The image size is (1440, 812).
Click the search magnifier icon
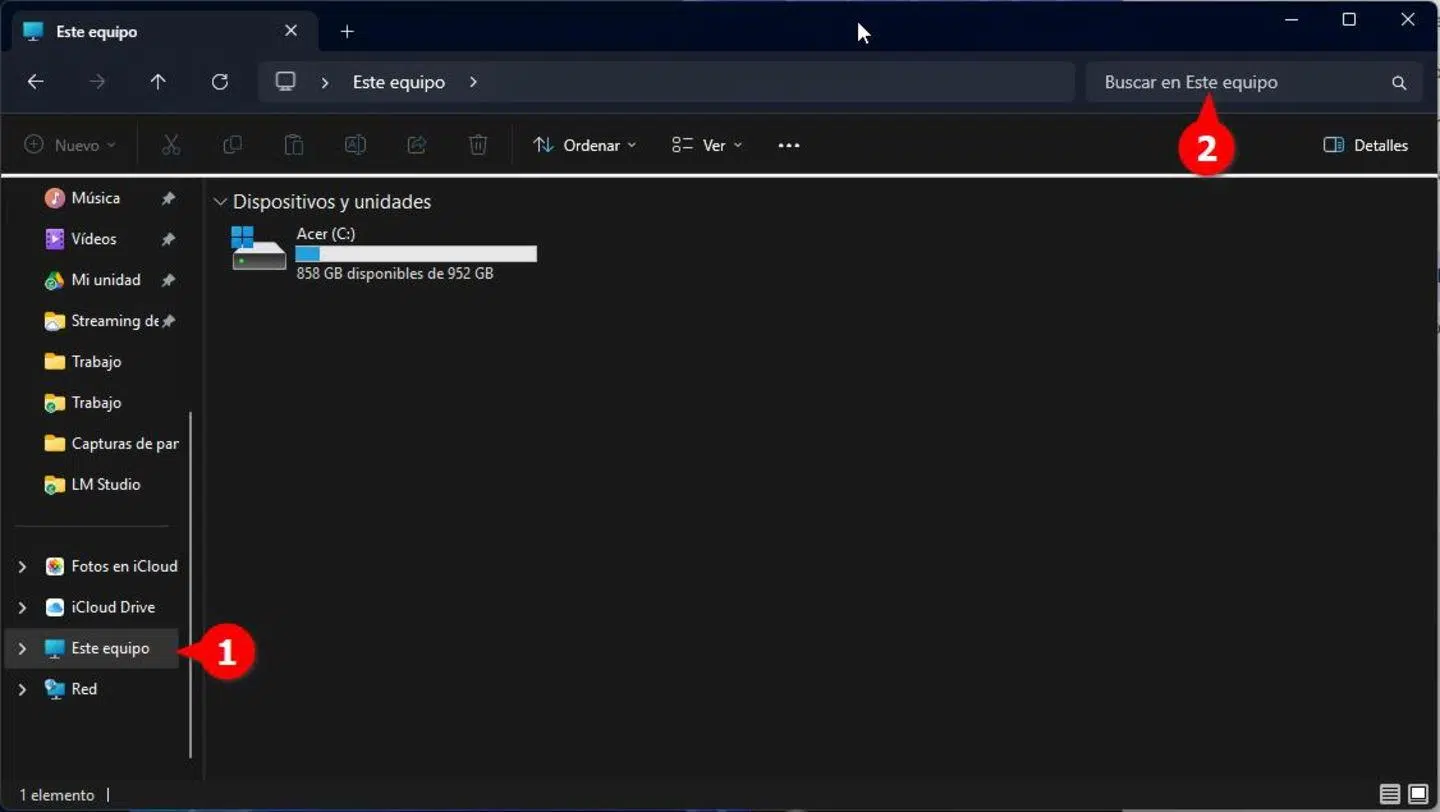coord(1399,83)
